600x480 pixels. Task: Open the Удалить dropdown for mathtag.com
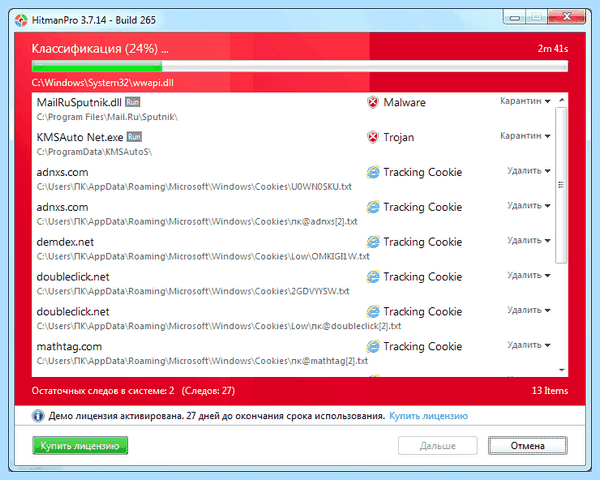tap(529, 345)
